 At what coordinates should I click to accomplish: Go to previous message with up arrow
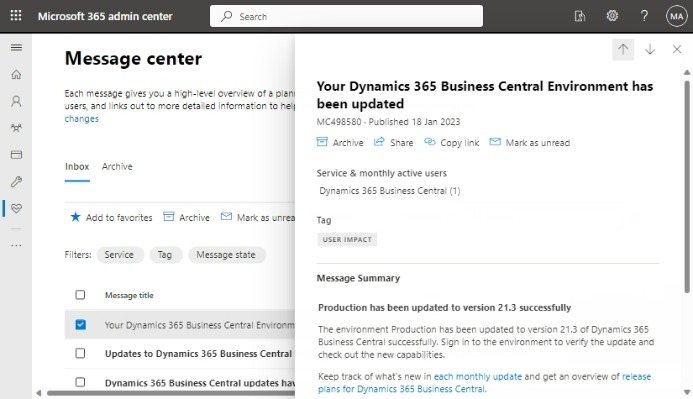(623, 49)
